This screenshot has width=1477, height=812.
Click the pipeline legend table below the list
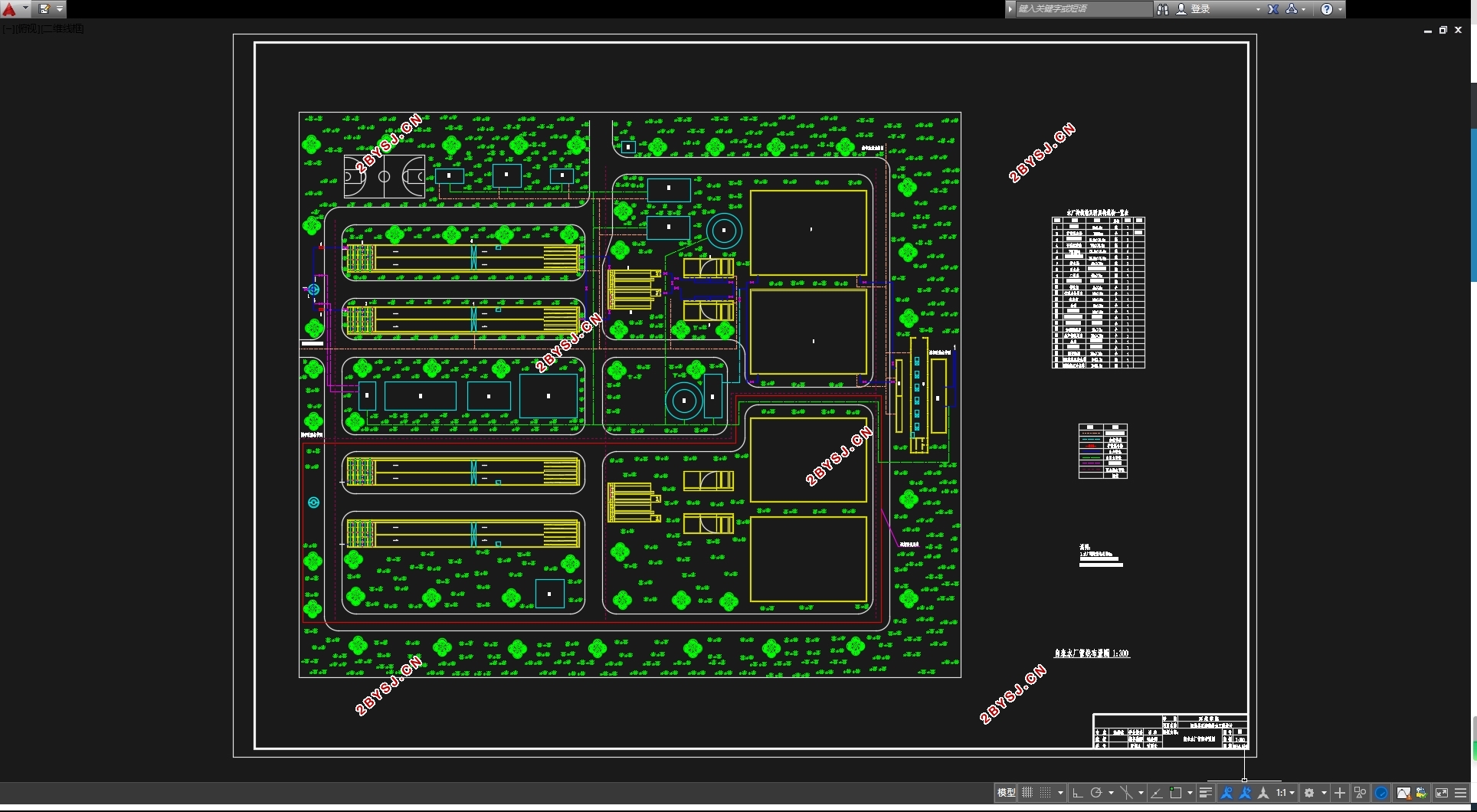[1103, 451]
